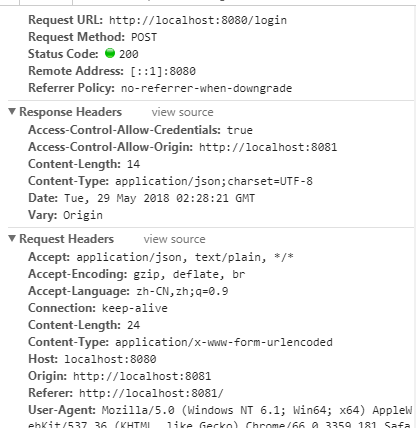Collapse the Response Headers section triangle
Image resolution: width=416 pixels, height=428 pixels.
pyautogui.click(x=12, y=111)
